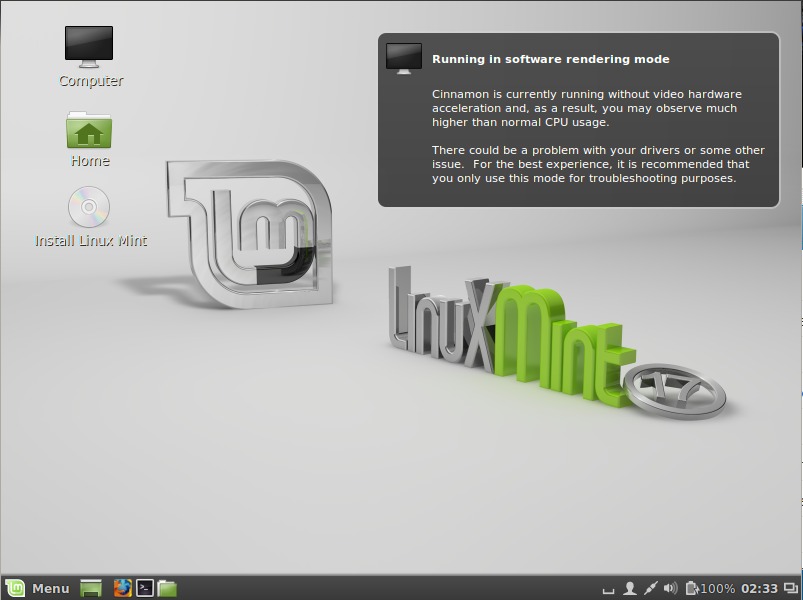Click the window list applet at panel end
This screenshot has height=600, width=803.
[x=791, y=589]
